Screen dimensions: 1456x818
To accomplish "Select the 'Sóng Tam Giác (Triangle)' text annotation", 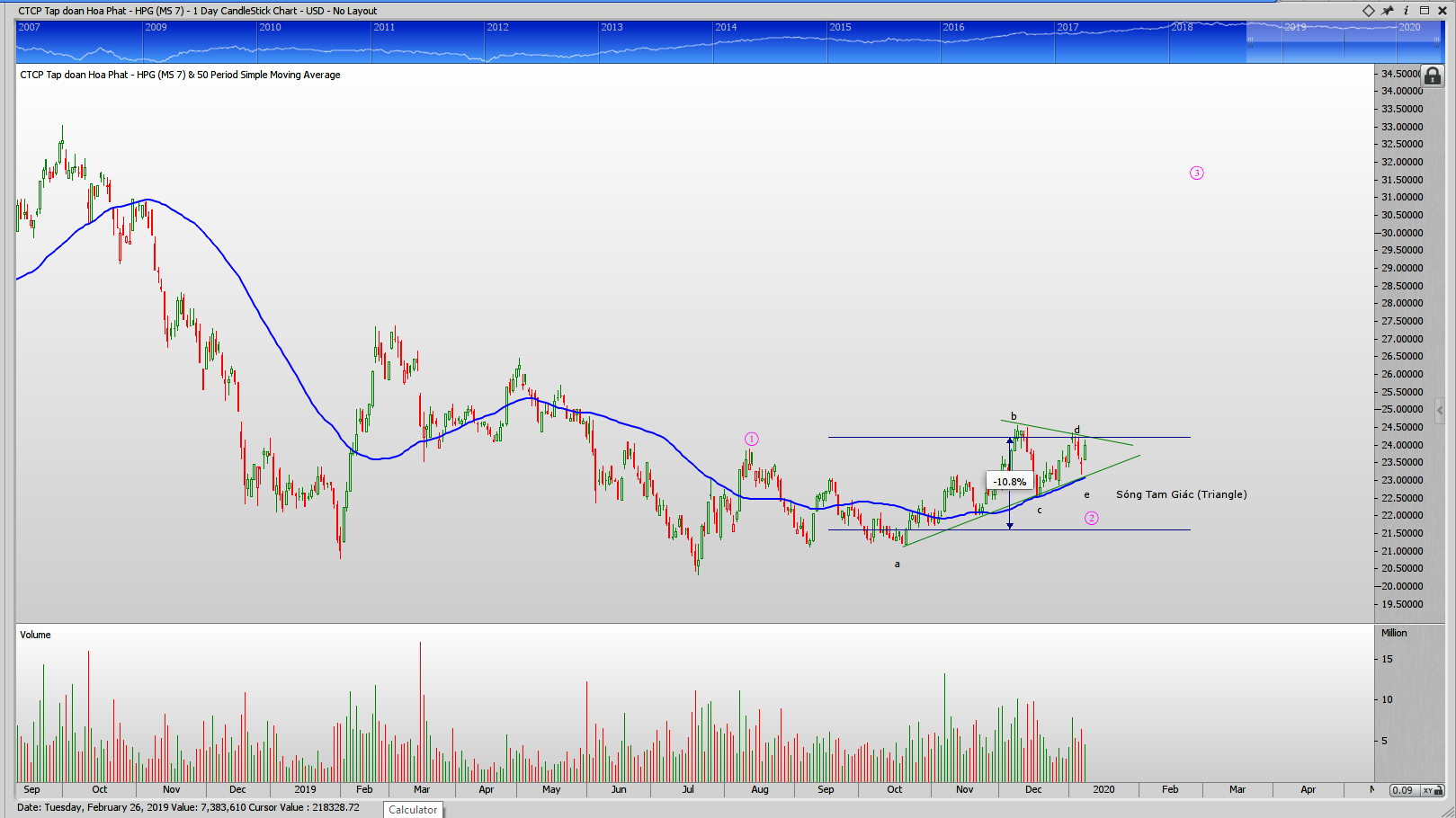I will [x=1181, y=494].
